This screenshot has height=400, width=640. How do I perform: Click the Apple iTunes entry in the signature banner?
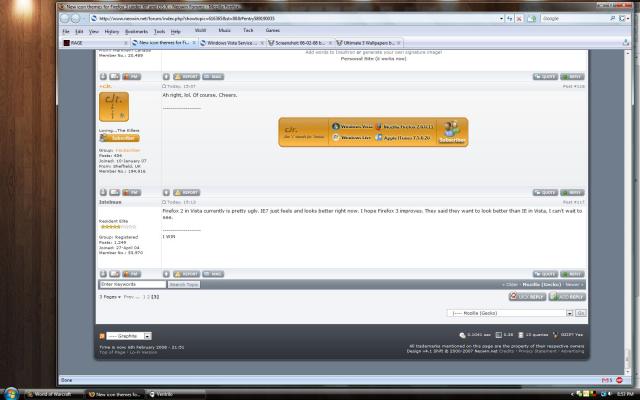[x=402, y=138]
